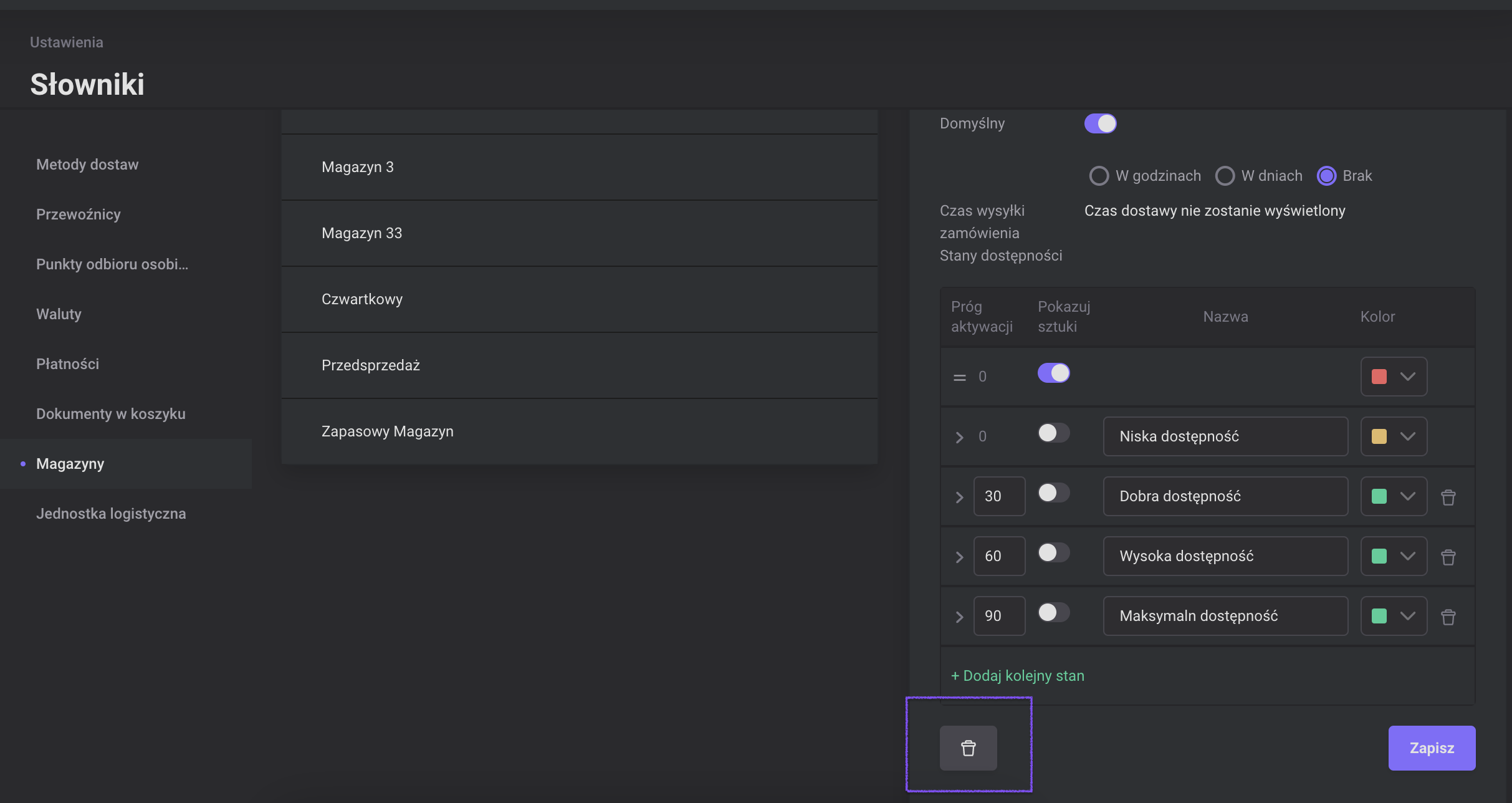Enable Pokazuj sztuki for Niska dostępność

tap(1053, 433)
